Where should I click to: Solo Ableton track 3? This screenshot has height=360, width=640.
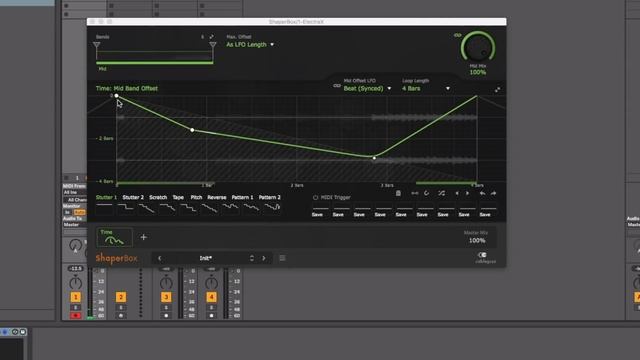[x=166, y=308]
